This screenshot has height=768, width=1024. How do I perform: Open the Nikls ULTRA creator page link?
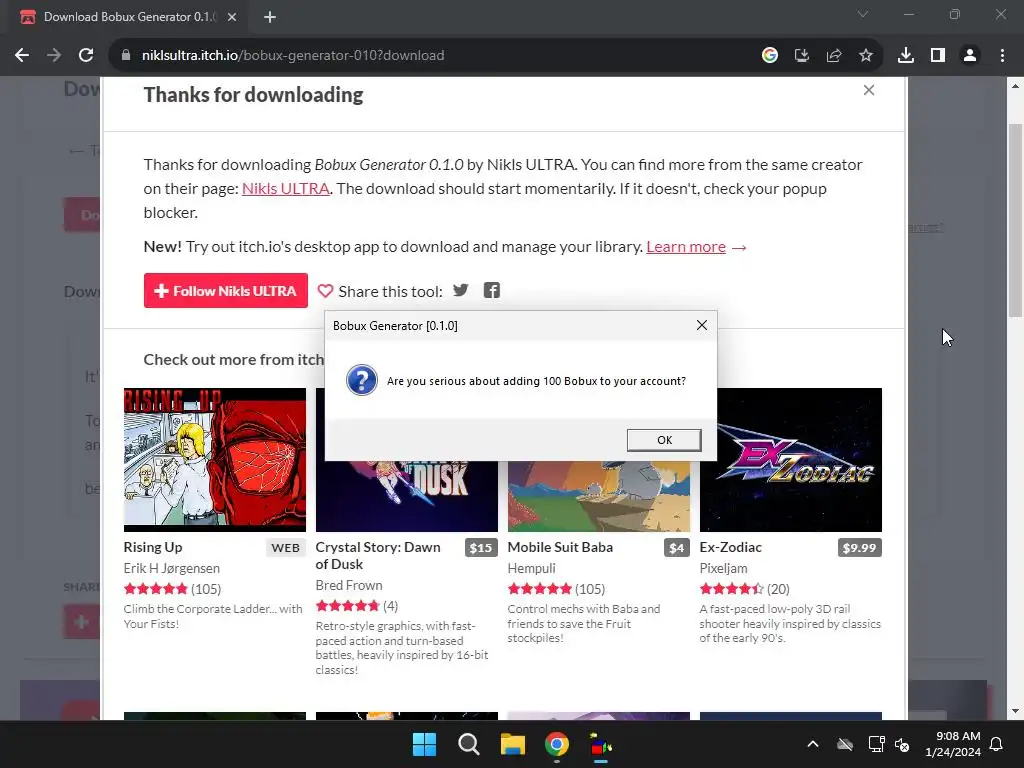[x=285, y=189]
